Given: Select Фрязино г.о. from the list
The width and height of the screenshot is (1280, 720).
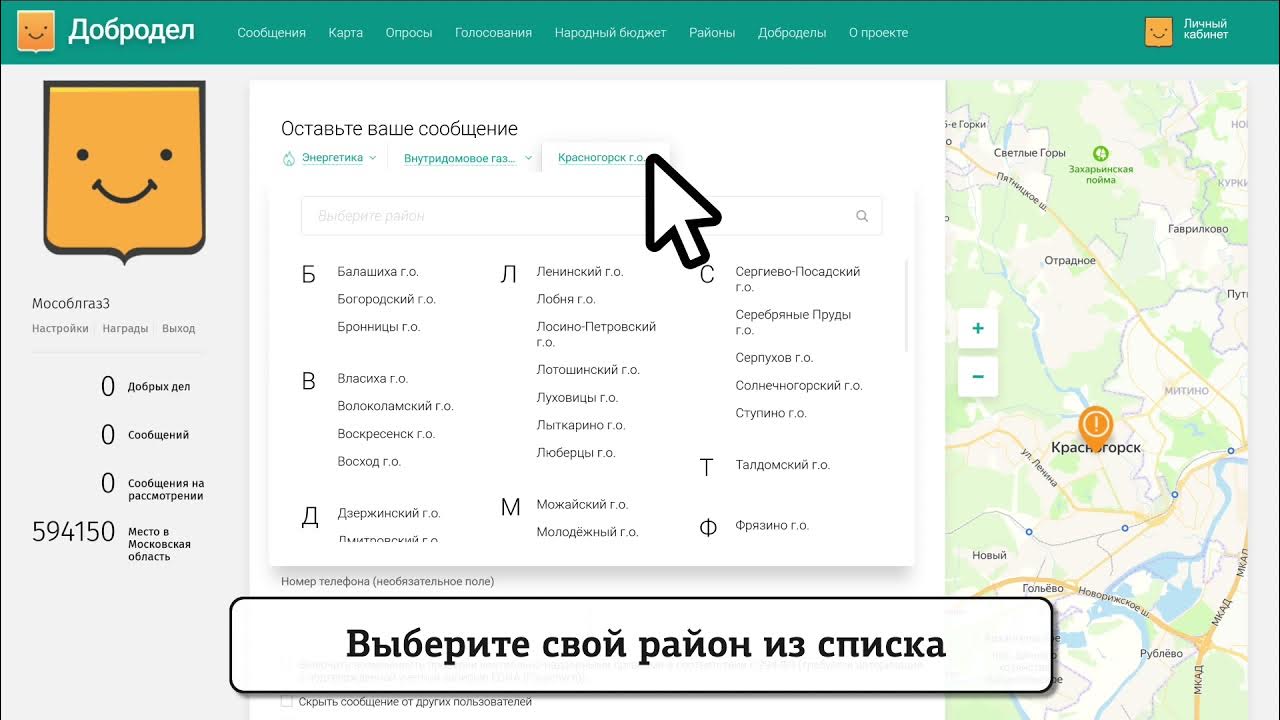Looking at the screenshot, I should click(772, 525).
